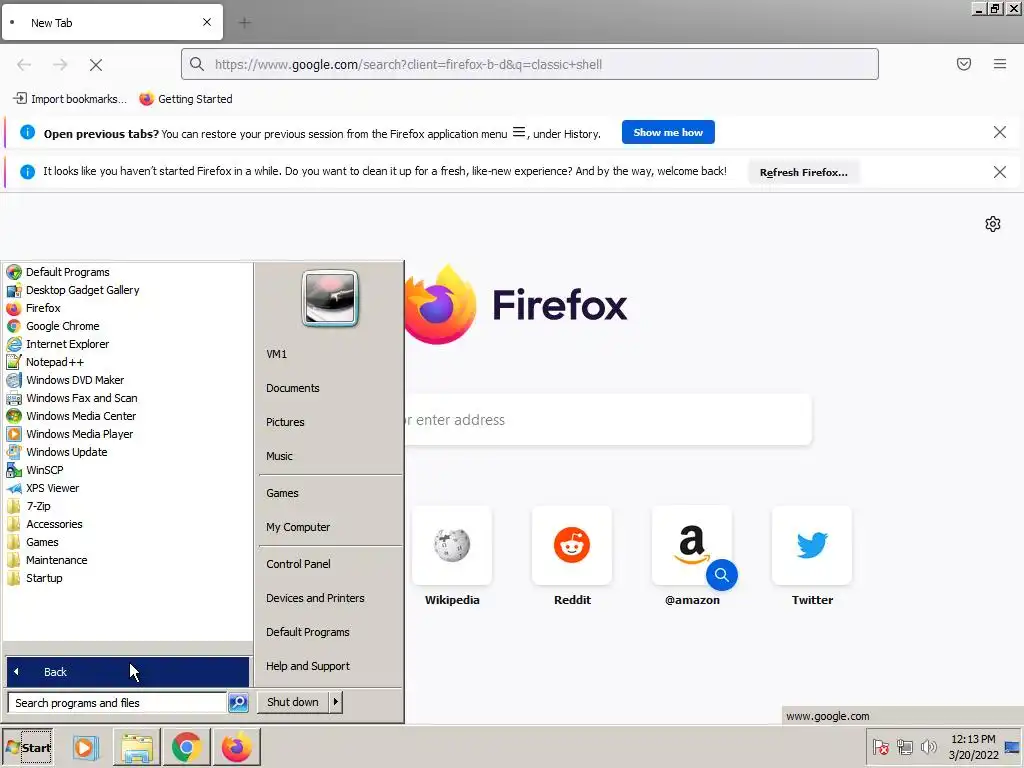Launch Windows Media Center
Viewport: 1024px width, 768px height.
(x=71, y=415)
